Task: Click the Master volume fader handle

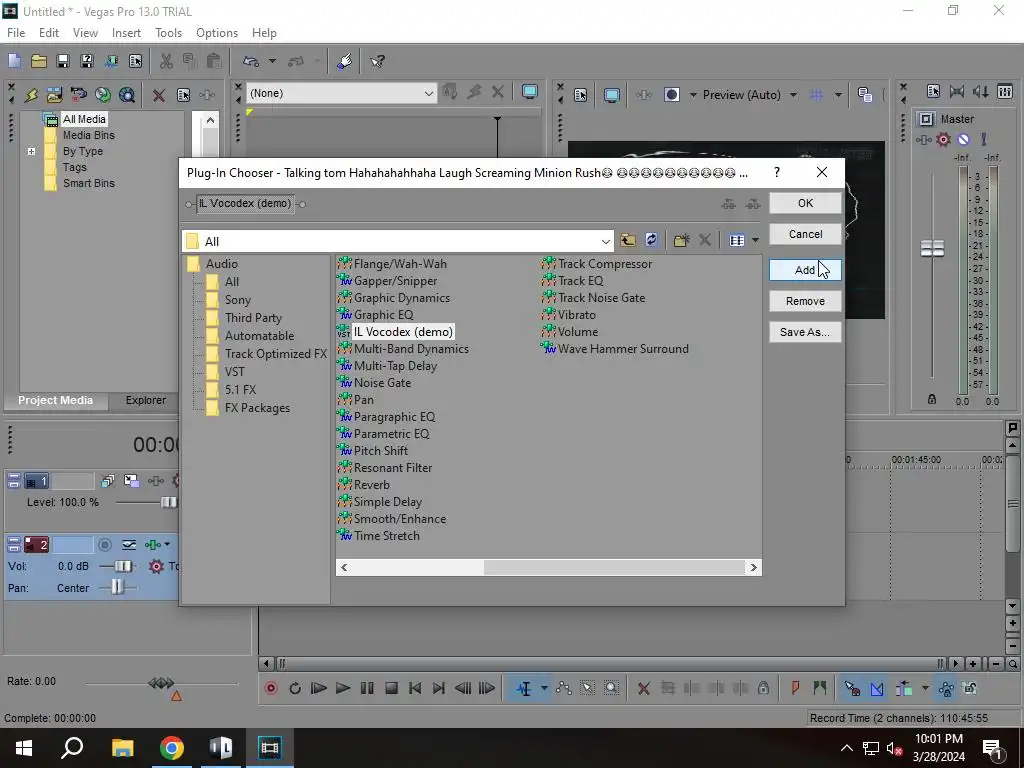Action: click(x=932, y=248)
